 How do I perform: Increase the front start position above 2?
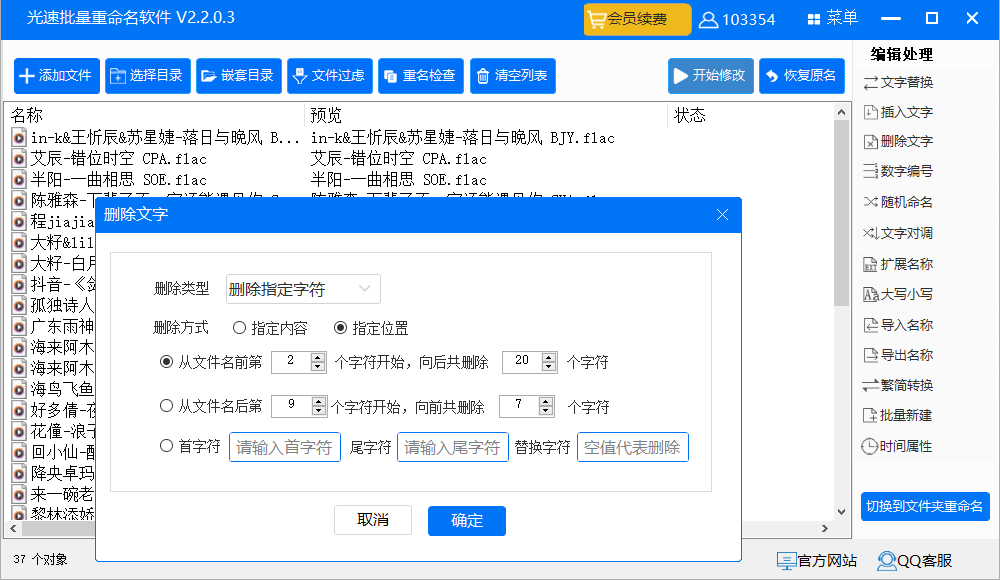coord(318,357)
